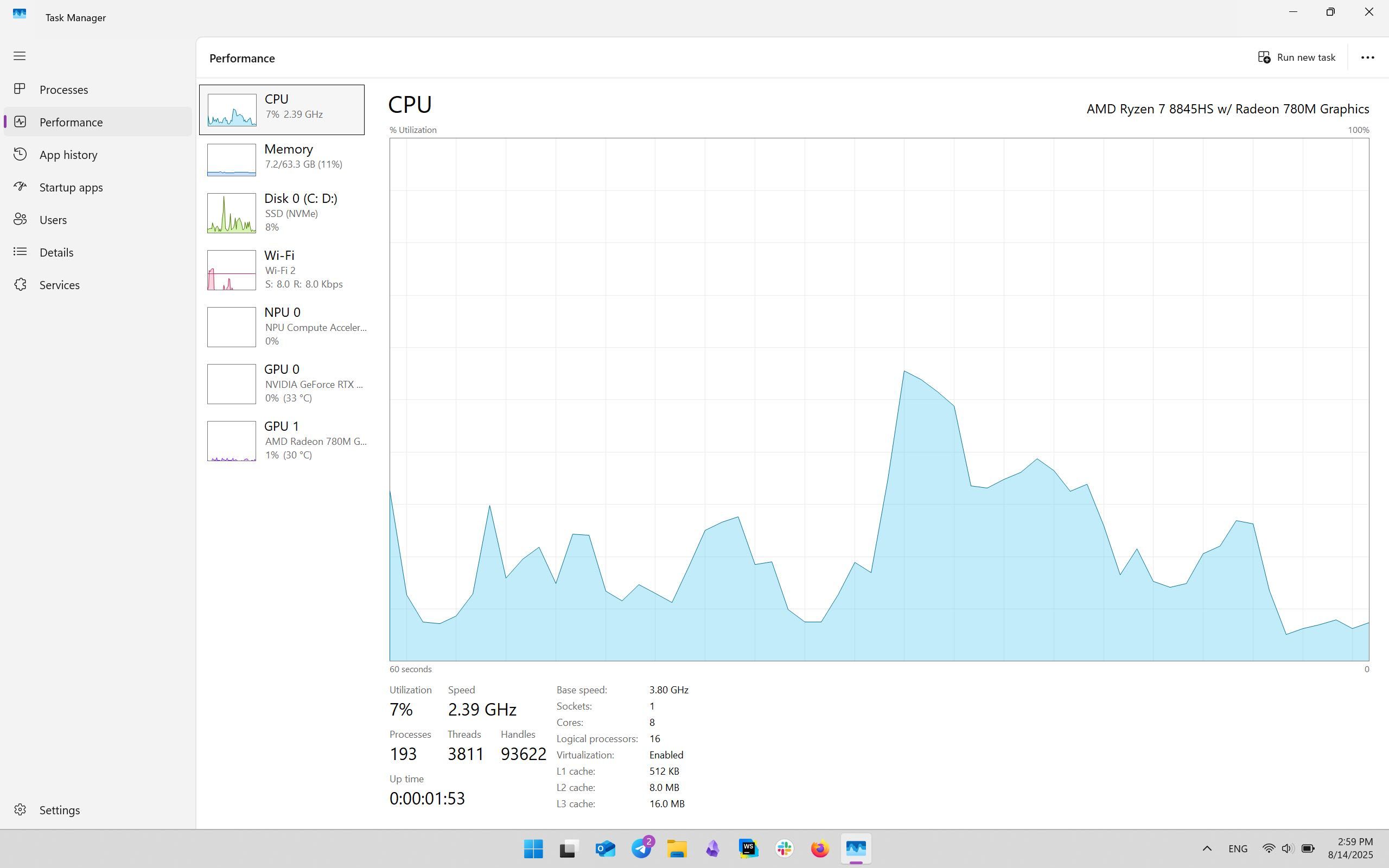Open Obsidian from the taskbar
The height and width of the screenshot is (868, 1389).
point(712,848)
